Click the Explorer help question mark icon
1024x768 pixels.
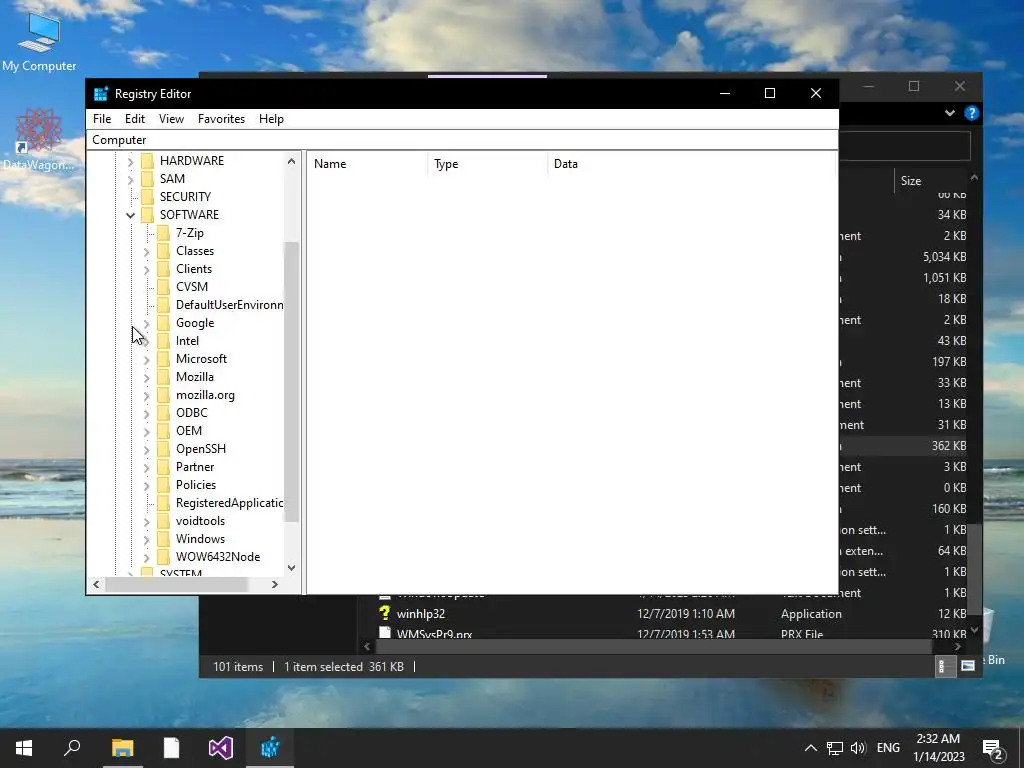[972, 113]
